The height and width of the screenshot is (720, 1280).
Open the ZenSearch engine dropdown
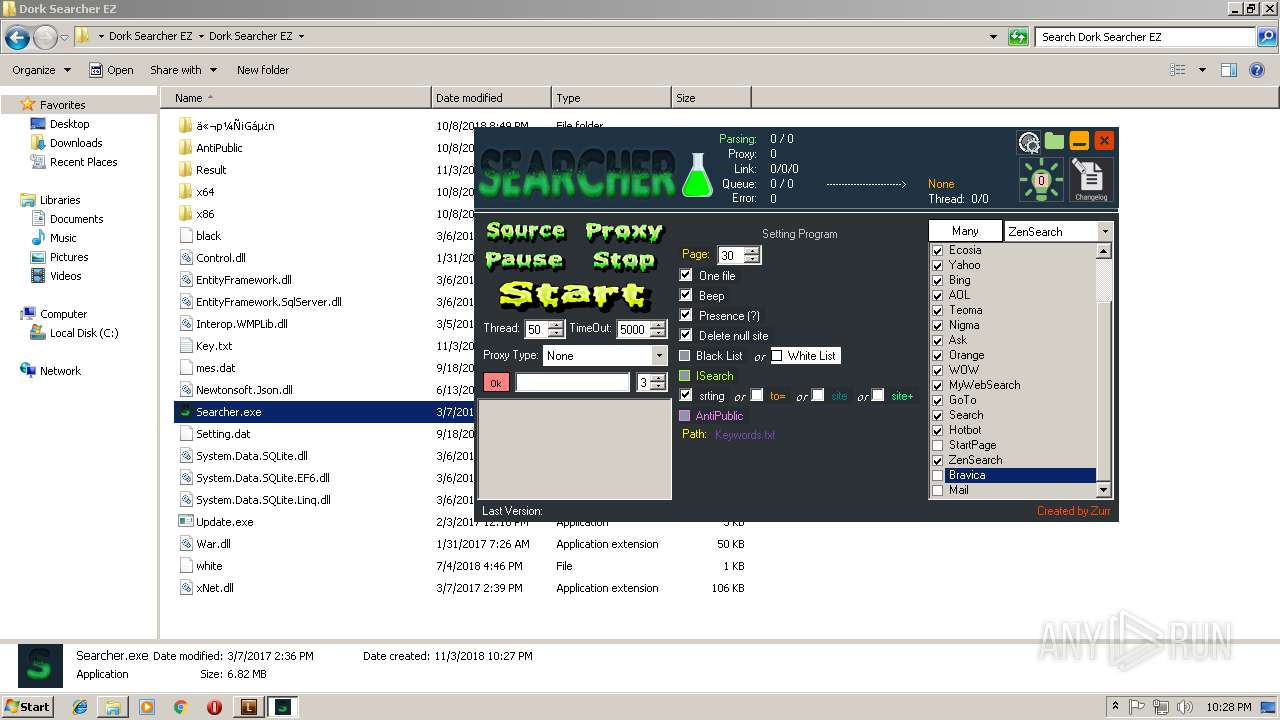[x=1104, y=231]
